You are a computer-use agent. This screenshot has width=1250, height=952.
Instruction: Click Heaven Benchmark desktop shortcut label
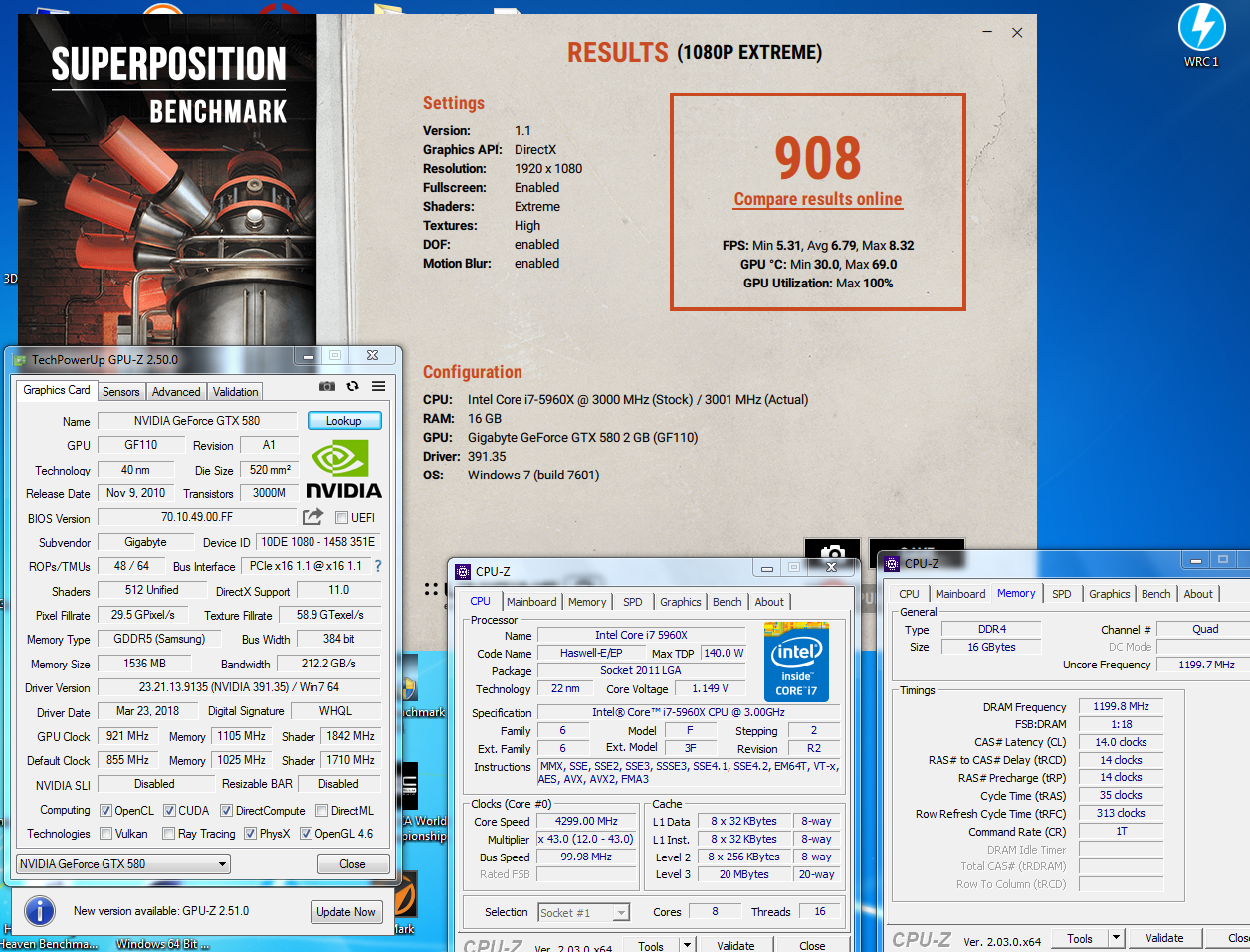coord(49,943)
